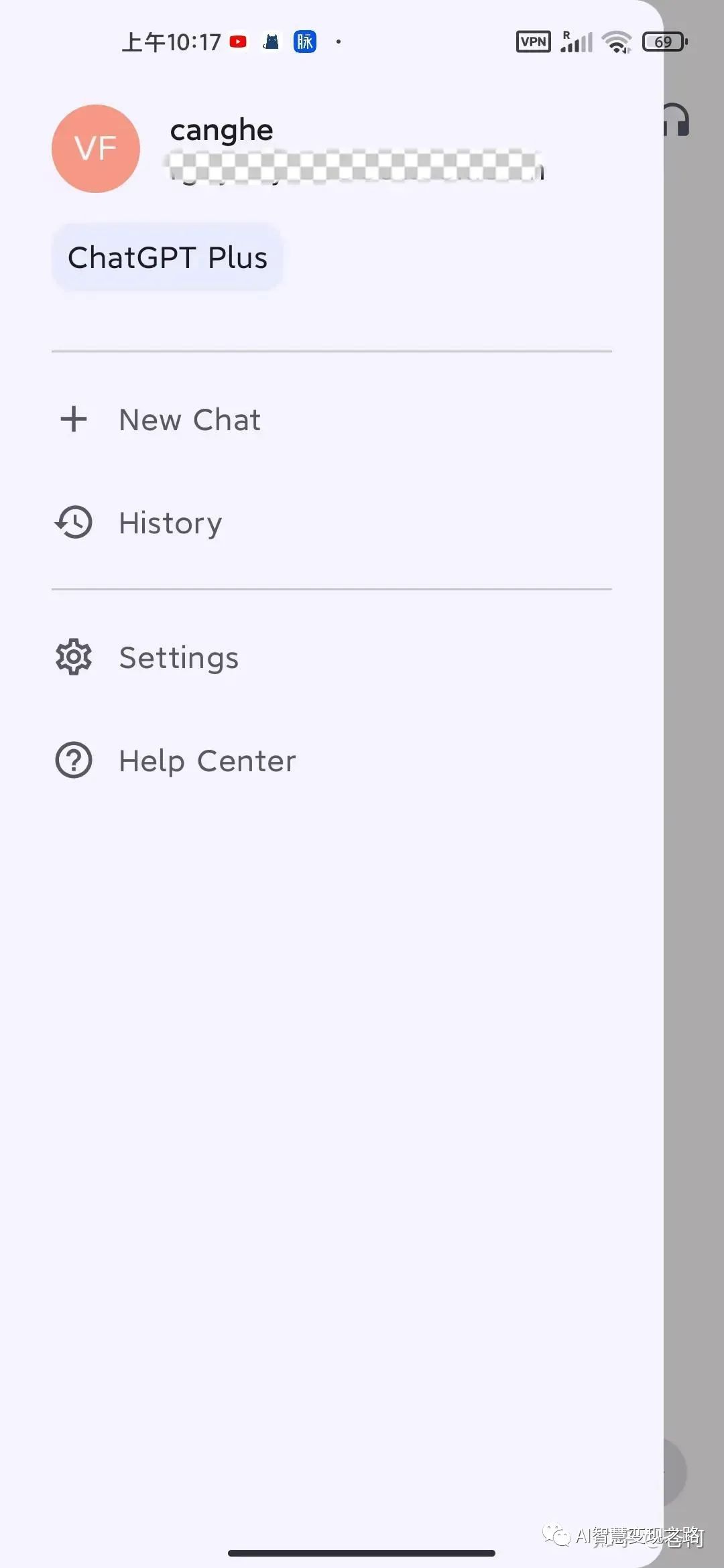
Task: Tap the Settings gear icon
Action: (74, 657)
